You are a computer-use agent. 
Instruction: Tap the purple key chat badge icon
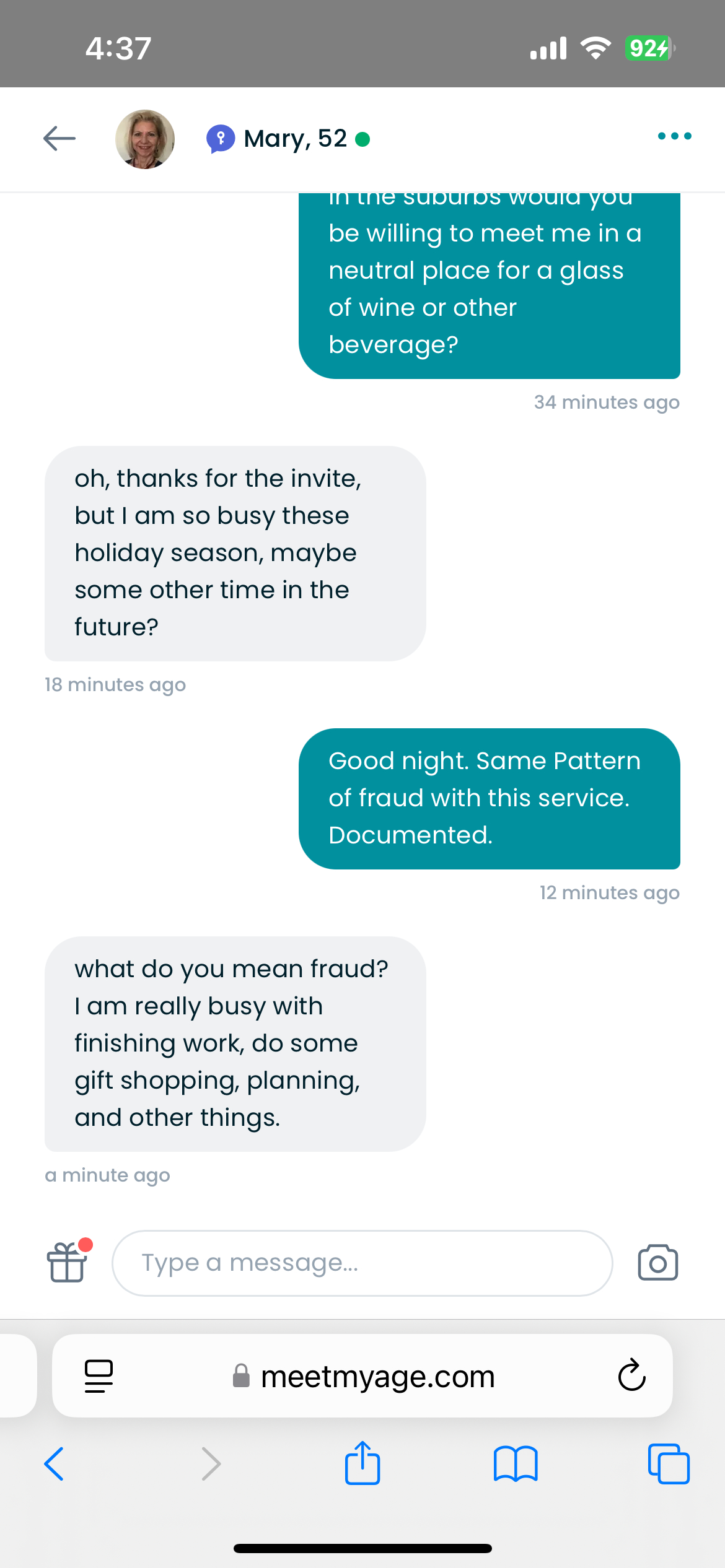pos(220,139)
